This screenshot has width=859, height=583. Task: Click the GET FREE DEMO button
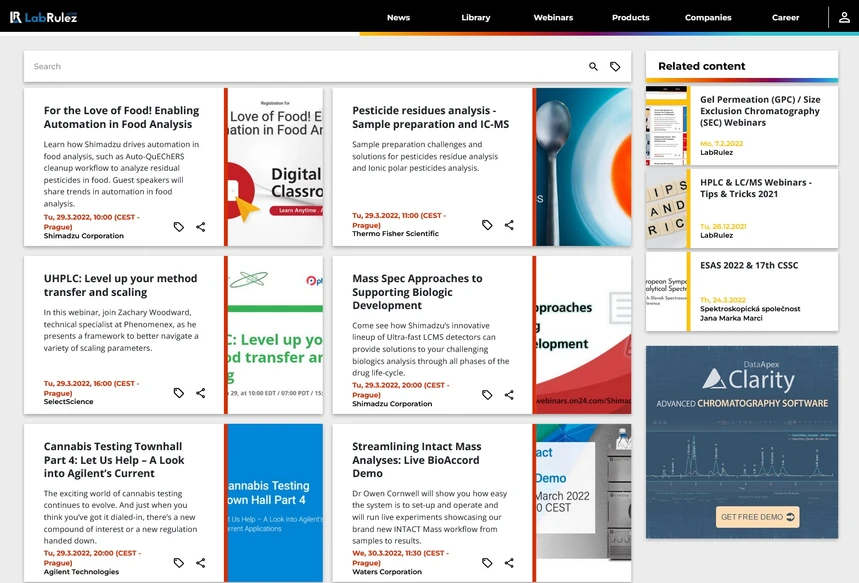coord(757,517)
